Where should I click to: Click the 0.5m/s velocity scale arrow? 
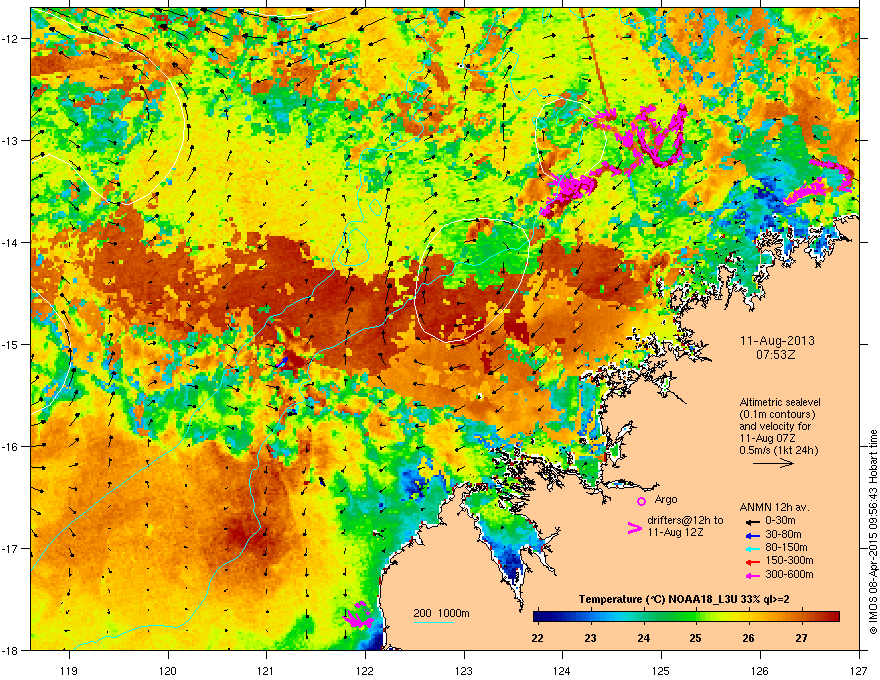click(773, 463)
